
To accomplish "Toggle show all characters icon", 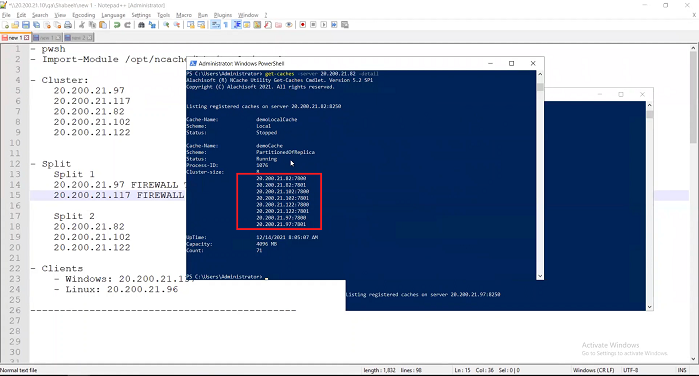I will 226,25.
